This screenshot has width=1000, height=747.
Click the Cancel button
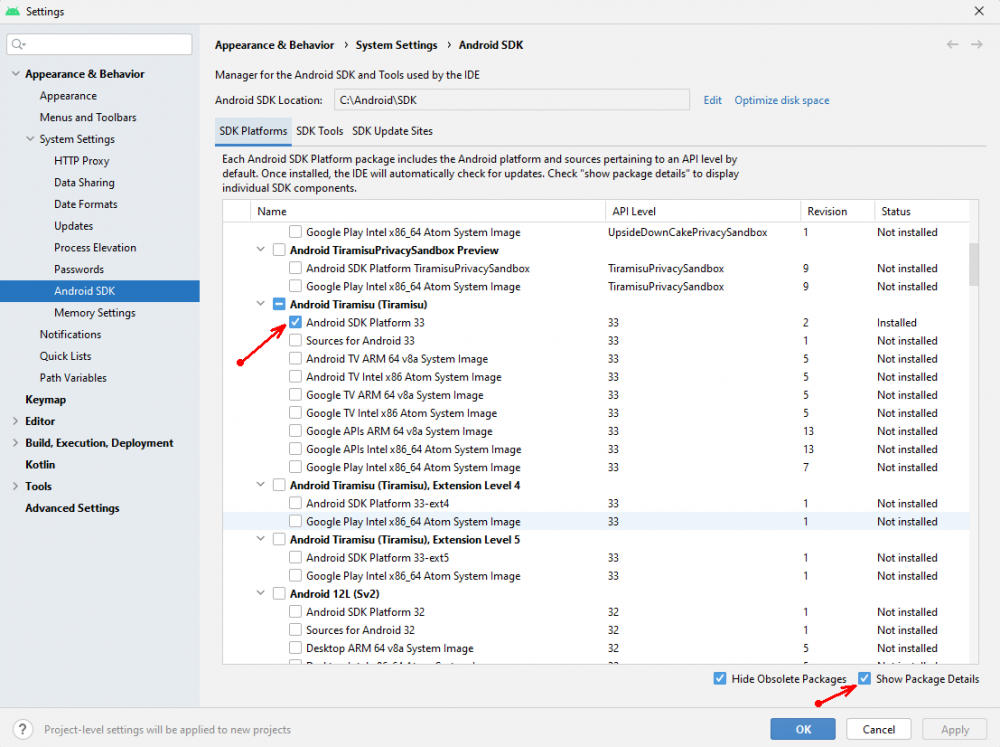click(x=878, y=729)
